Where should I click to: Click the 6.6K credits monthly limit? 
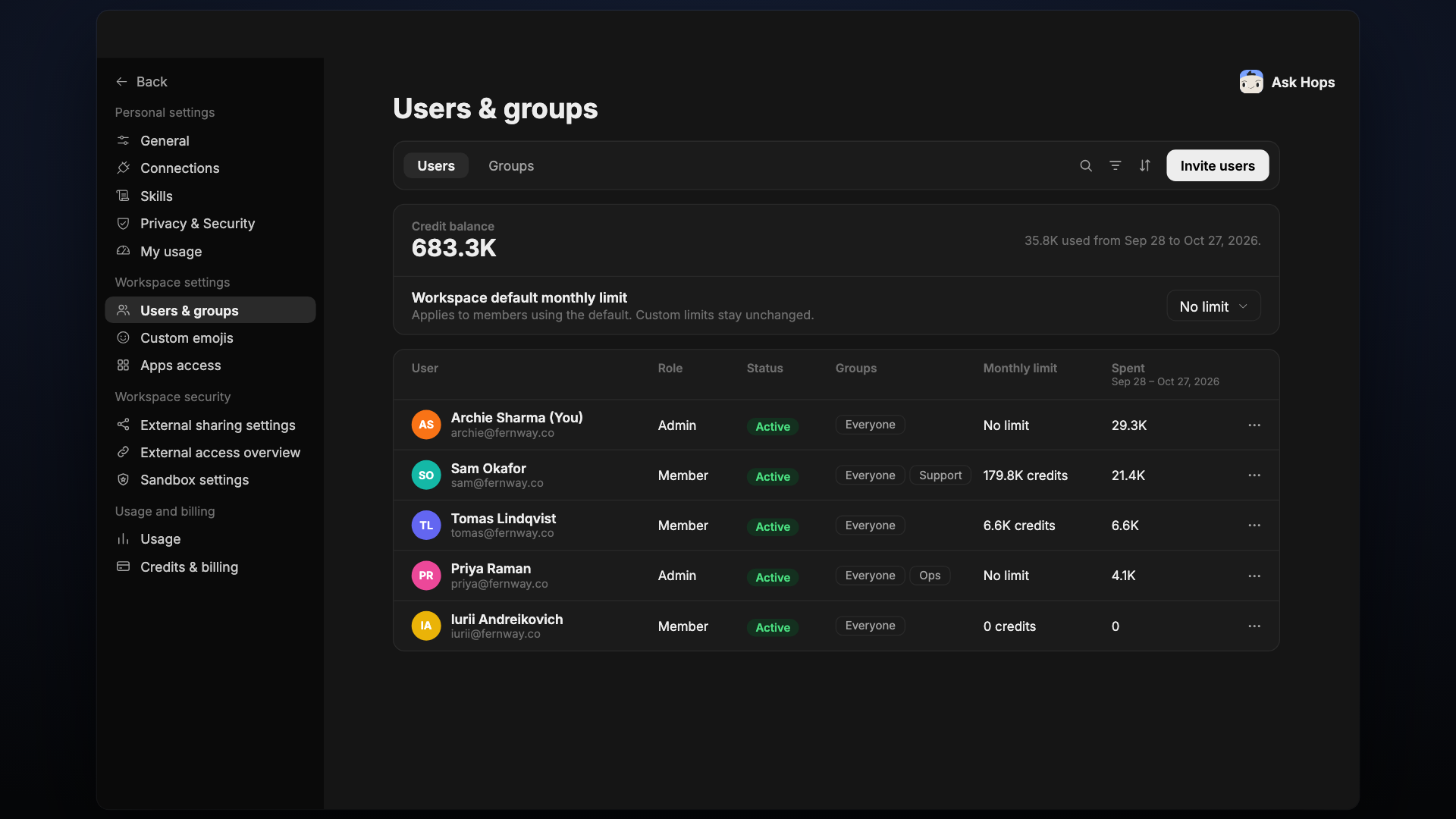click(1019, 526)
